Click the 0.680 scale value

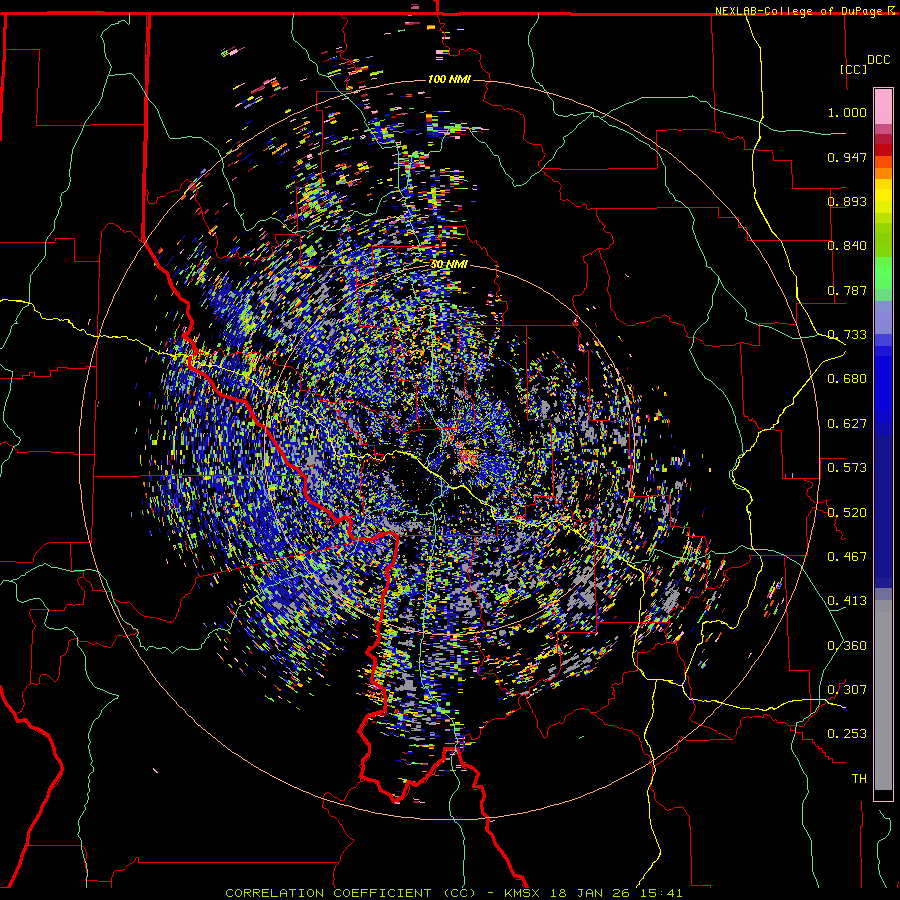(847, 379)
